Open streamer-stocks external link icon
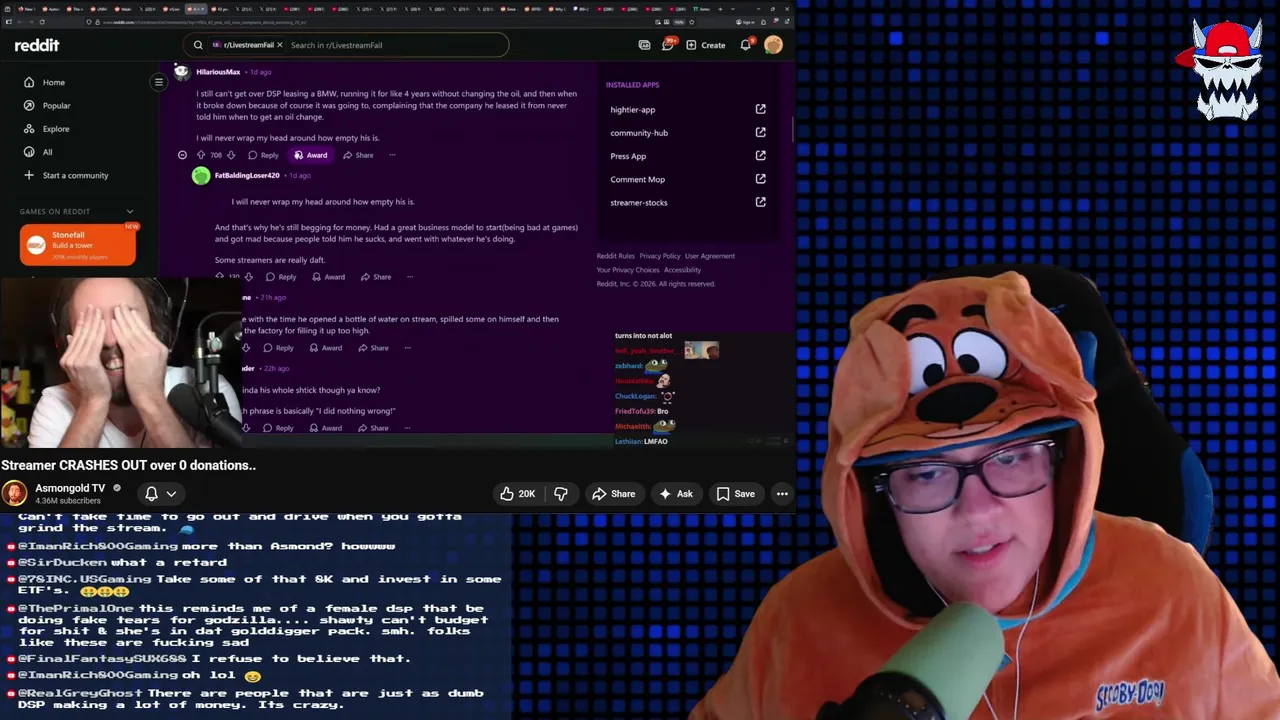The image size is (1280, 720). (761, 202)
